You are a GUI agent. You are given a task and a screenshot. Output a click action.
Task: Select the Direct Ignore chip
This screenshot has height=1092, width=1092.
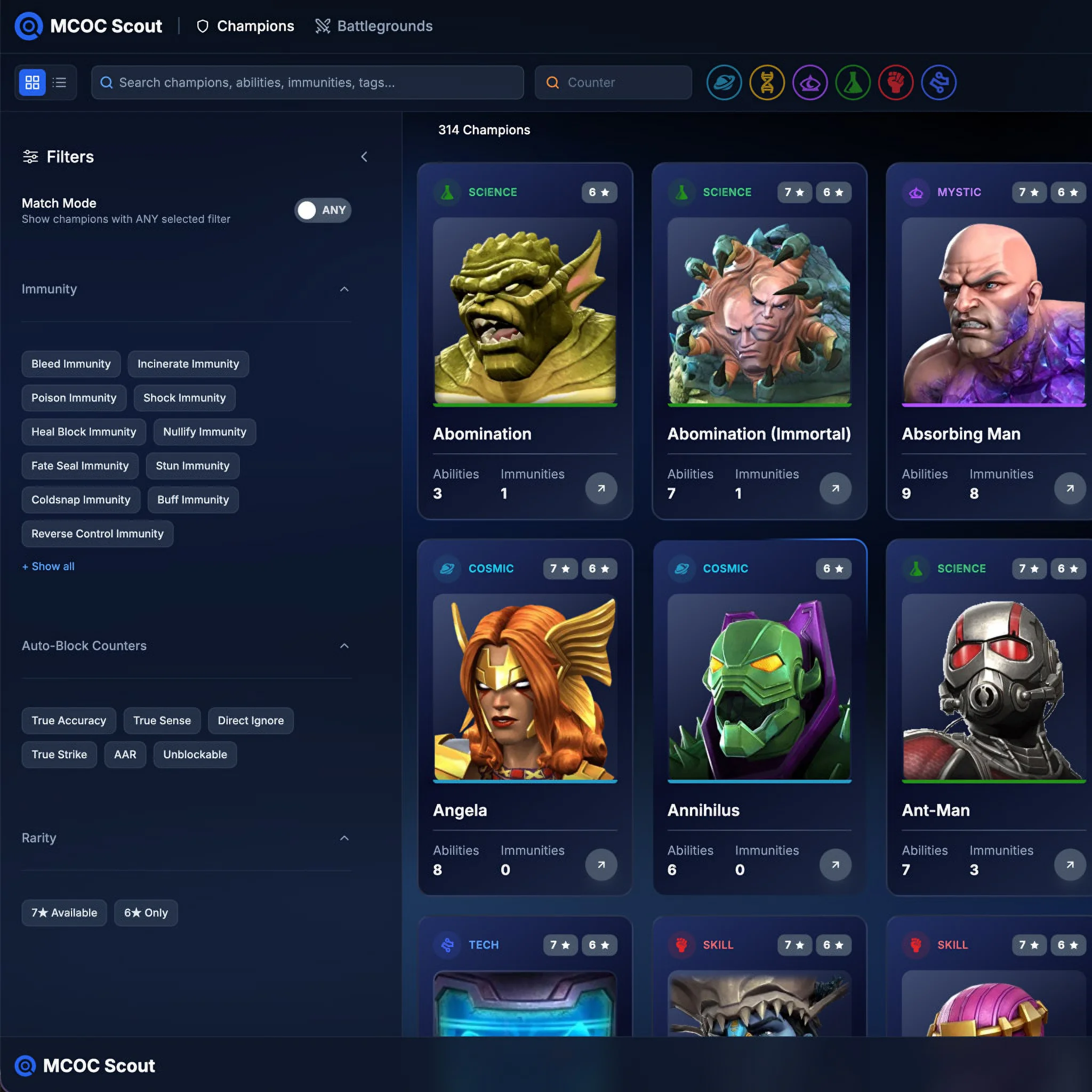[x=251, y=721]
